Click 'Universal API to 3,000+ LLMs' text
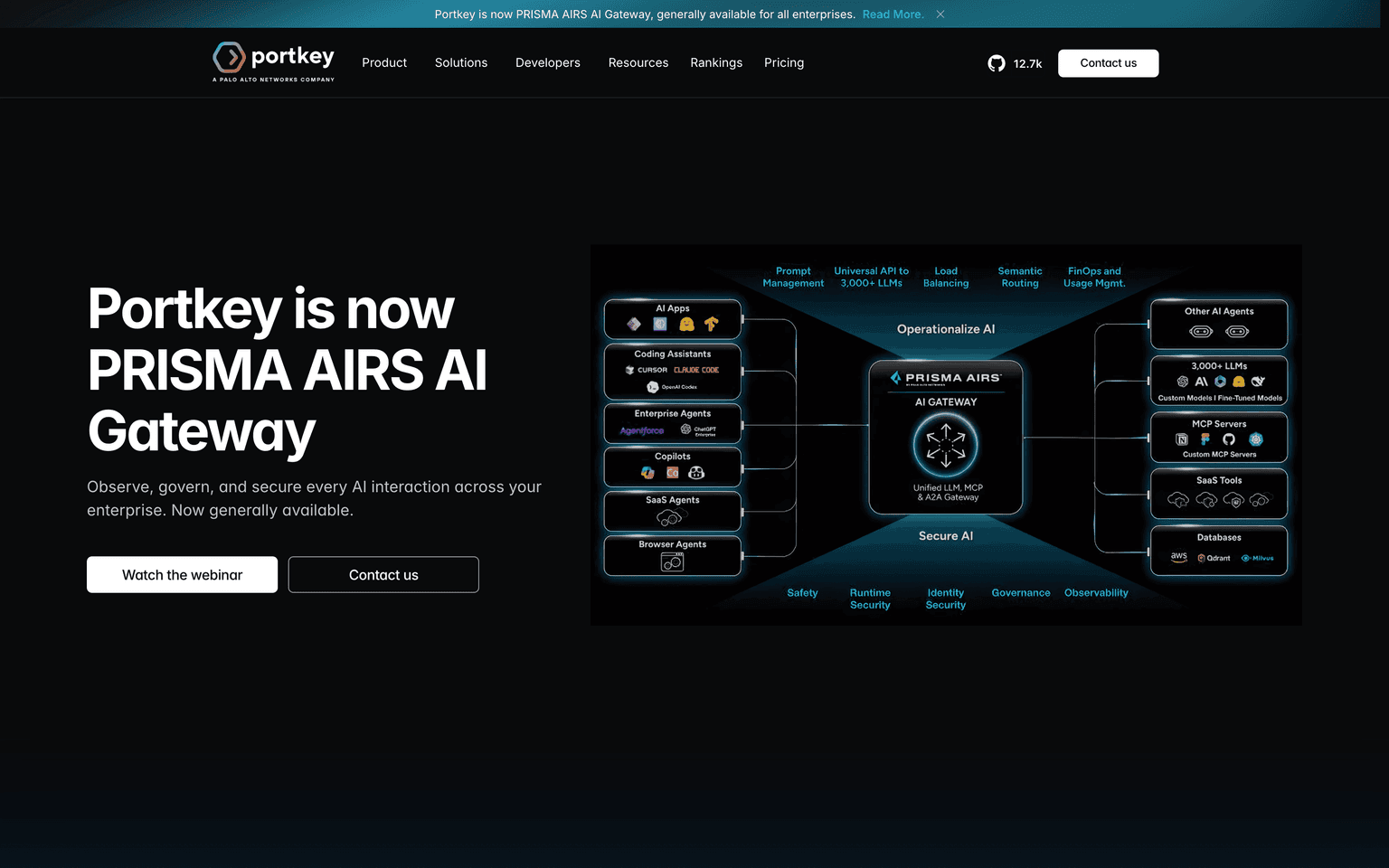 [872, 277]
